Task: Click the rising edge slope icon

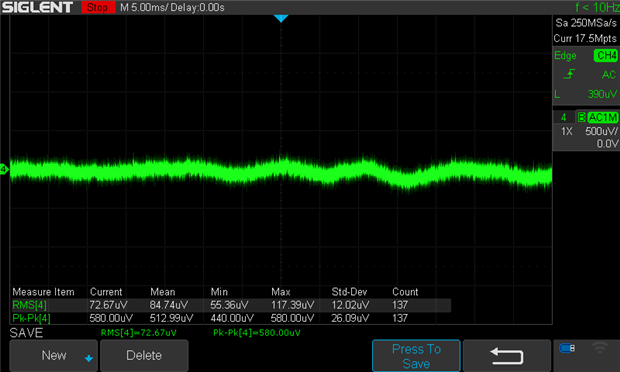Action: [569, 74]
